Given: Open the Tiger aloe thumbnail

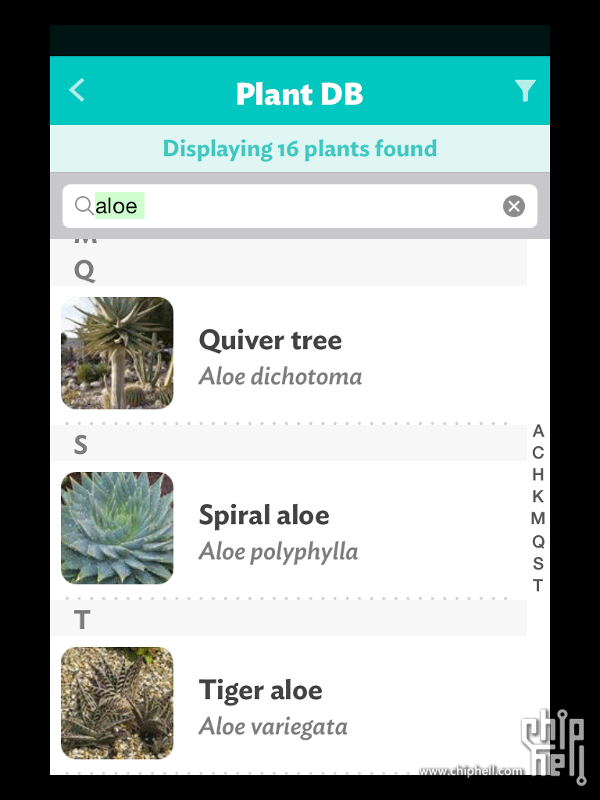Looking at the screenshot, I should pyautogui.click(x=117, y=703).
